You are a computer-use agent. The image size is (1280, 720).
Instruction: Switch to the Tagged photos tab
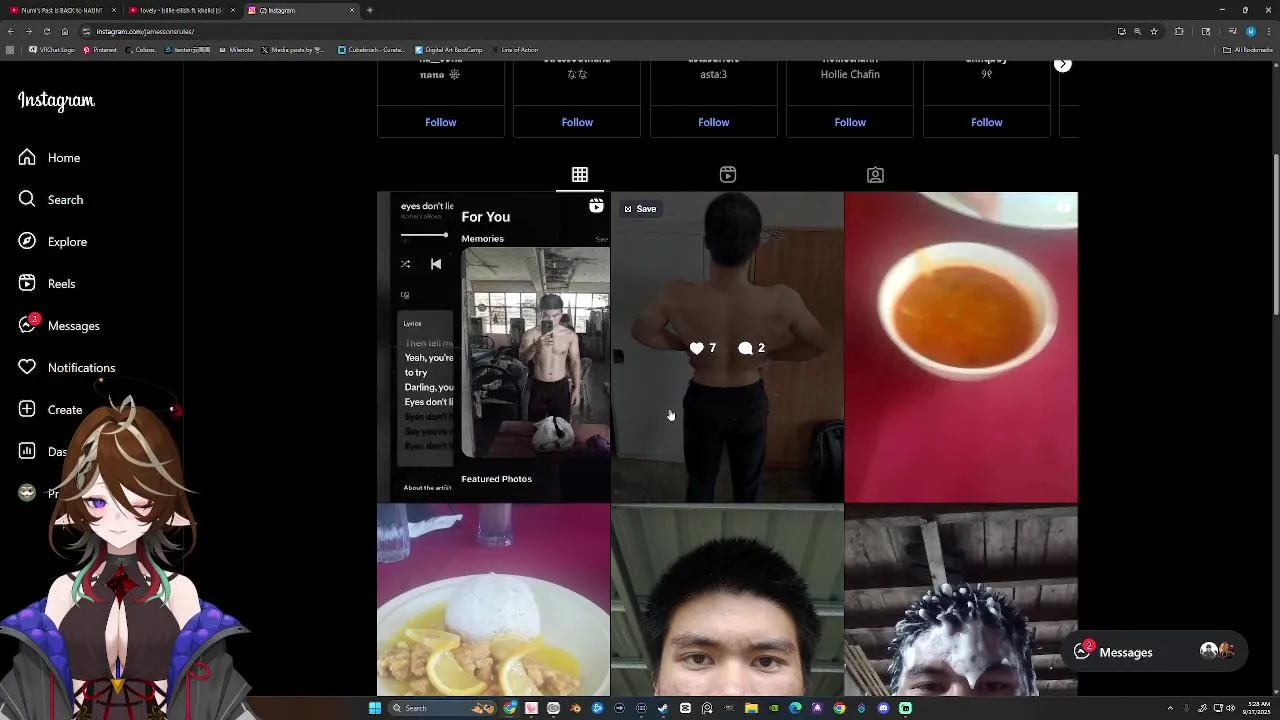click(x=875, y=175)
